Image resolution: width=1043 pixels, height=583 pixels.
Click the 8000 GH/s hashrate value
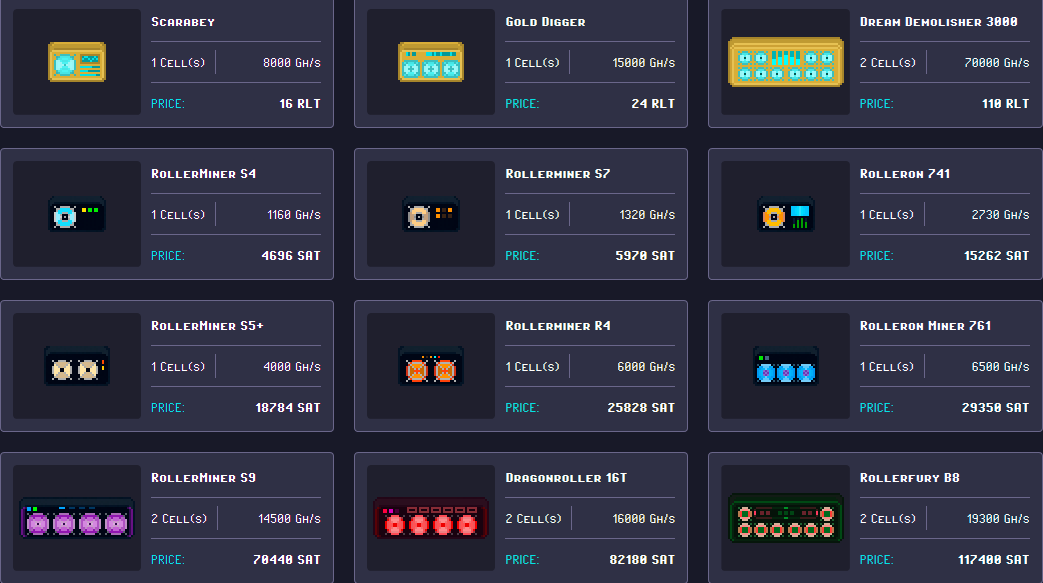click(x=292, y=63)
